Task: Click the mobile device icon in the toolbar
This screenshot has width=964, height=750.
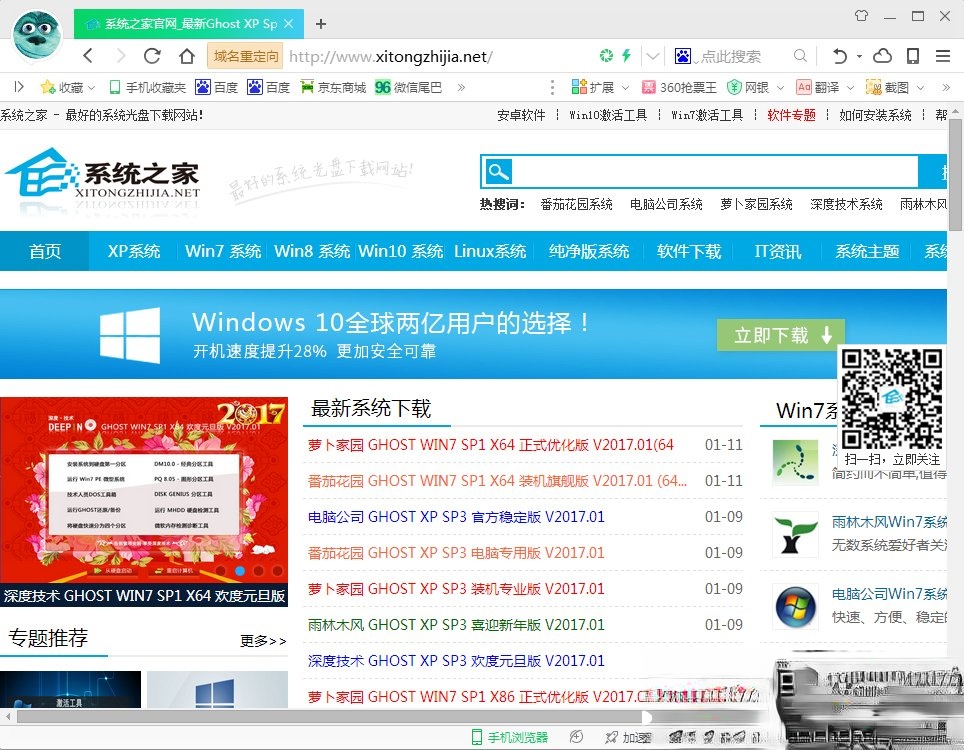Action: click(x=913, y=56)
